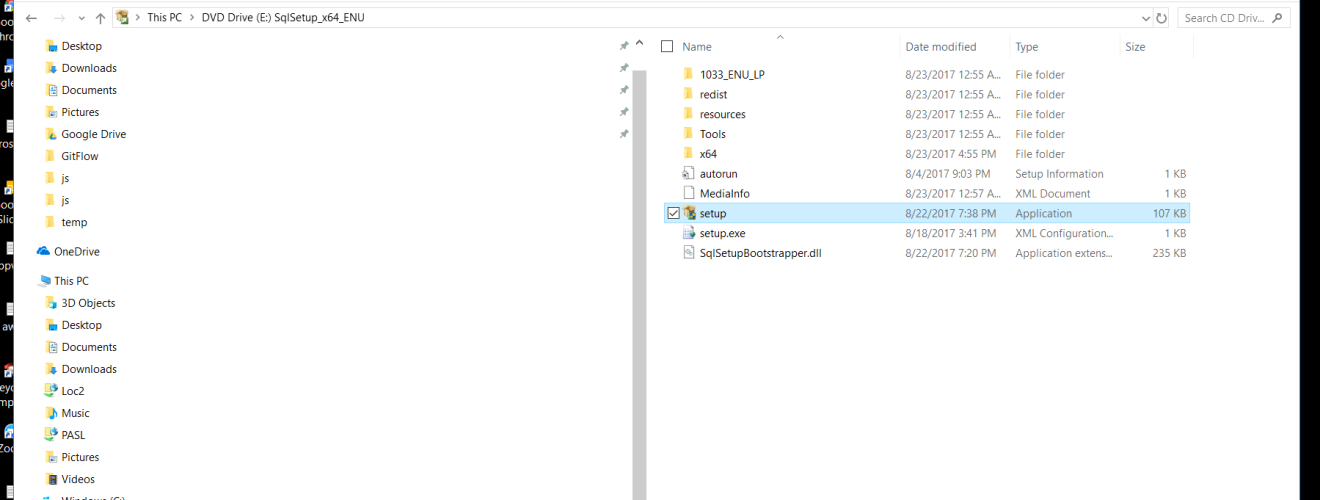Select the autorun setup information file icon
This screenshot has height=500, width=1320.
tap(688, 174)
